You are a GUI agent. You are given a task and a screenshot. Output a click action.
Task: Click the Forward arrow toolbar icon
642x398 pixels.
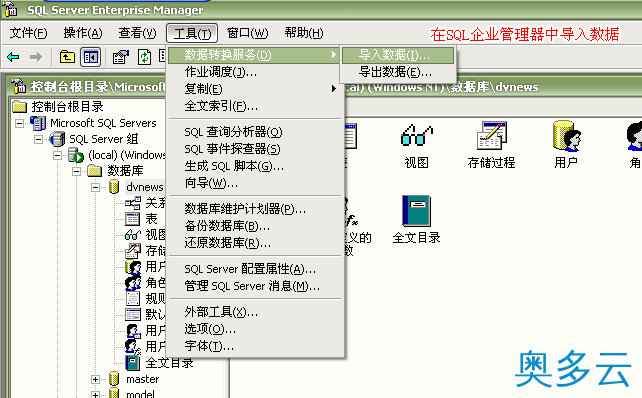[x=36, y=57]
